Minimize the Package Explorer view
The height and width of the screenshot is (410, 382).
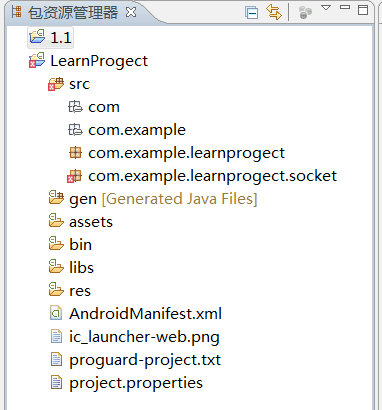point(345,7)
